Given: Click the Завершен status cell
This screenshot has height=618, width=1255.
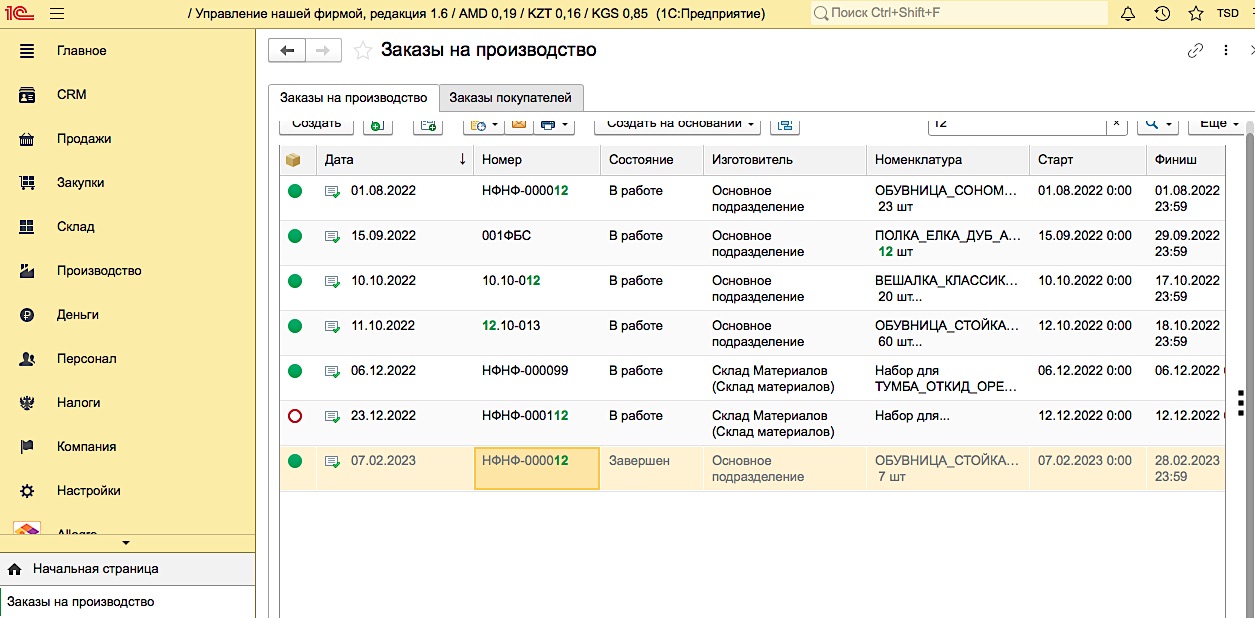Looking at the screenshot, I should (652, 469).
